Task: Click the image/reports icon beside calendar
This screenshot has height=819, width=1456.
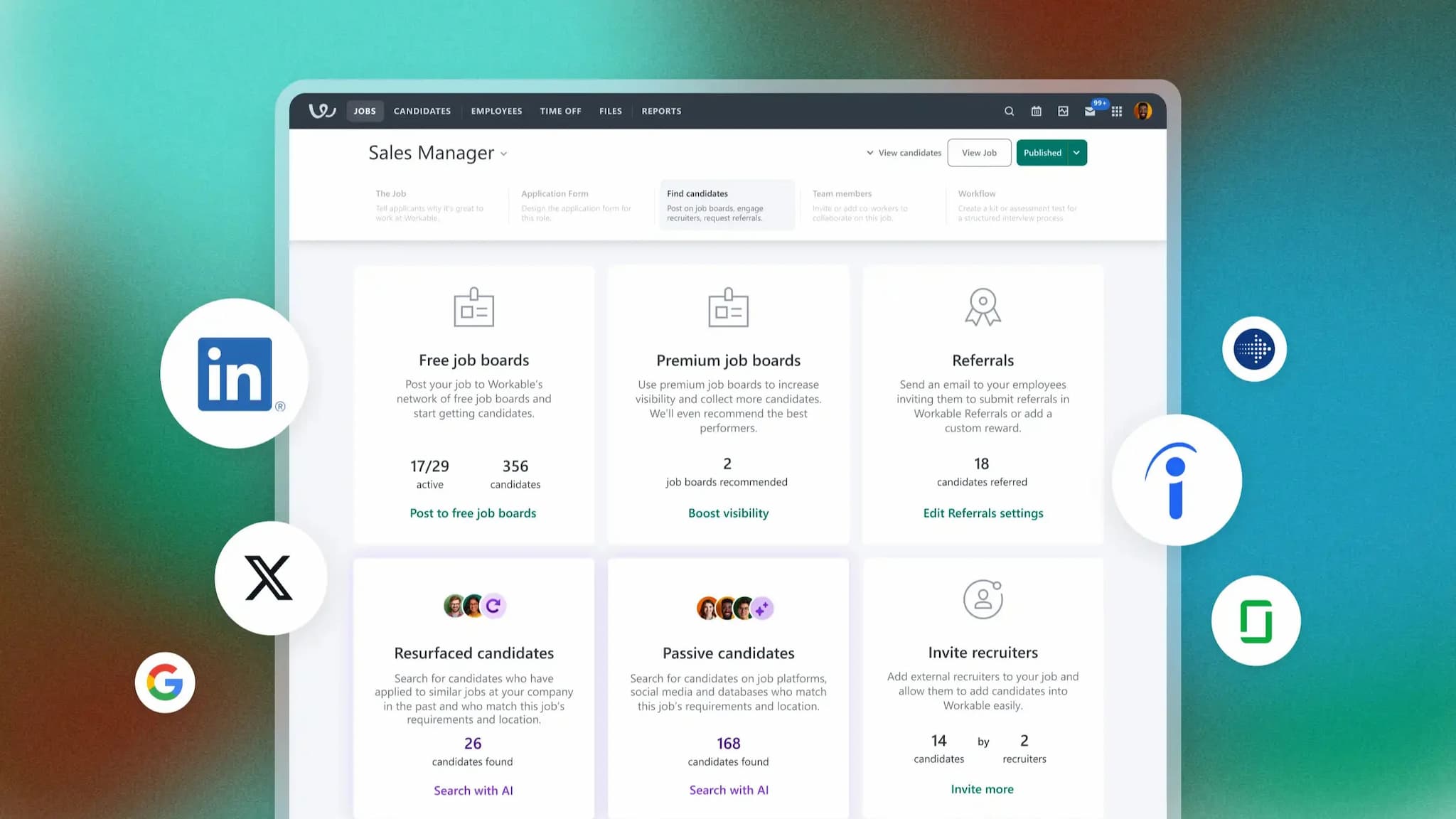Action: (x=1063, y=111)
